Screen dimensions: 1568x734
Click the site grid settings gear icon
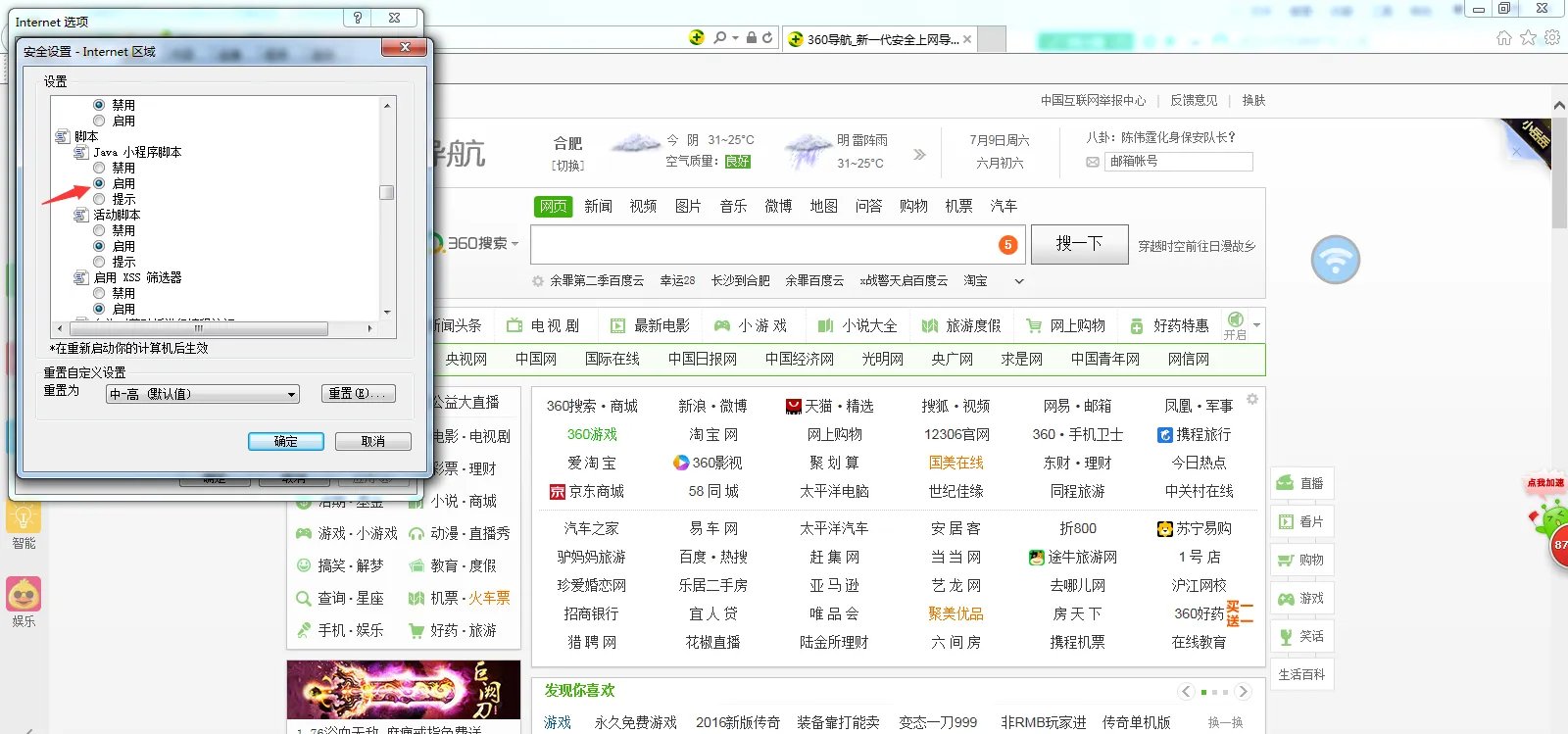(1252, 400)
